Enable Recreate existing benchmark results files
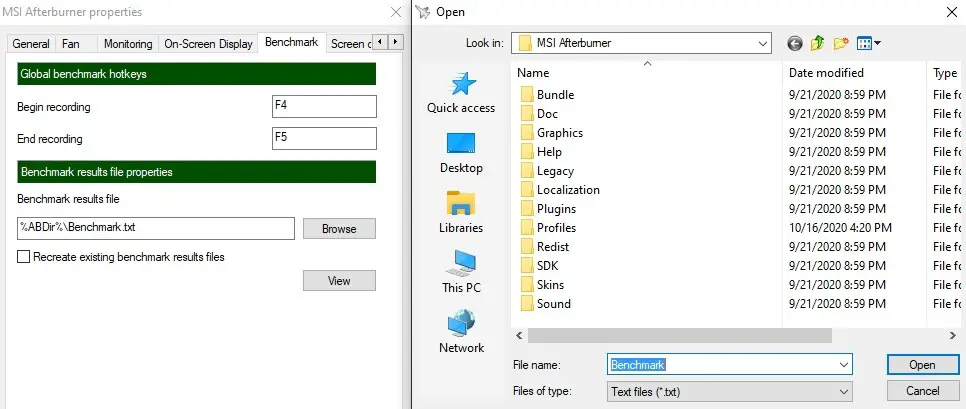Screen dimensions: 966x409 tap(23, 257)
